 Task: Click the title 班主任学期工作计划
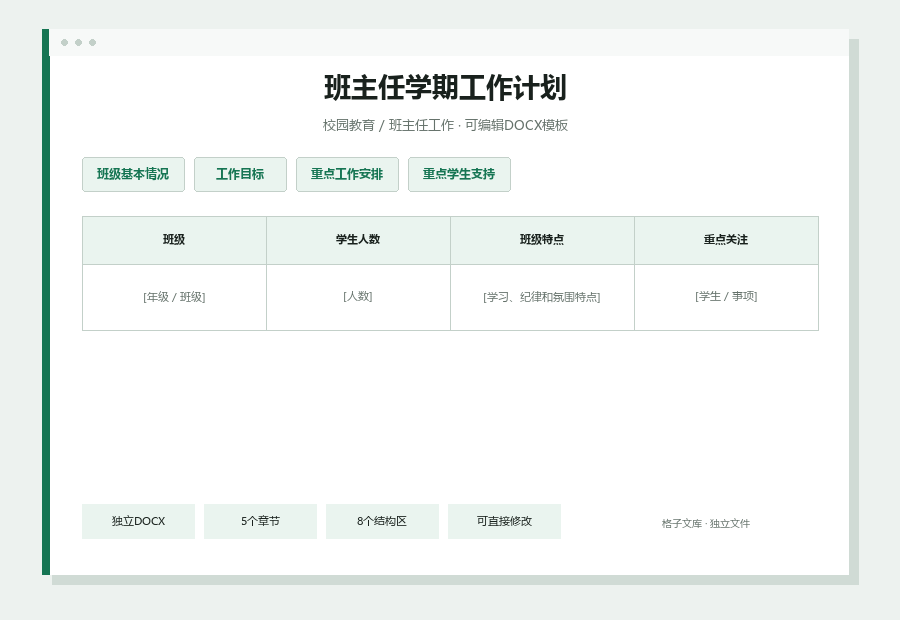click(x=445, y=88)
